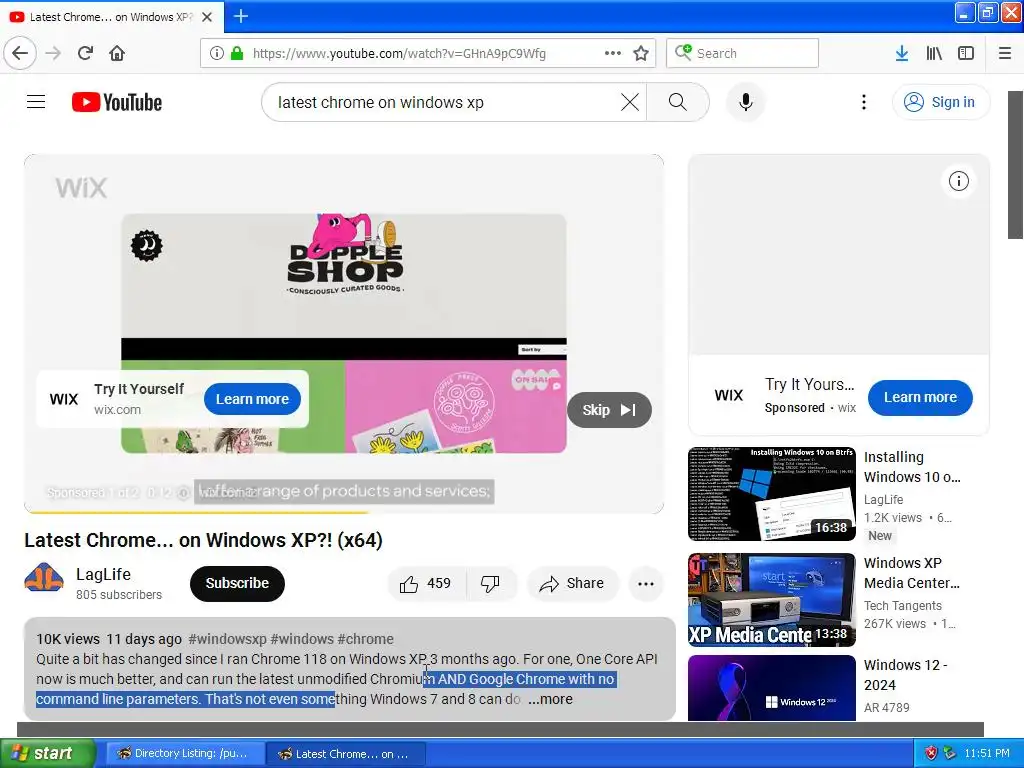This screenshot has width=1024, height=768.
Task: Open the Windows XP start menu
Action: tap(48, 753)
